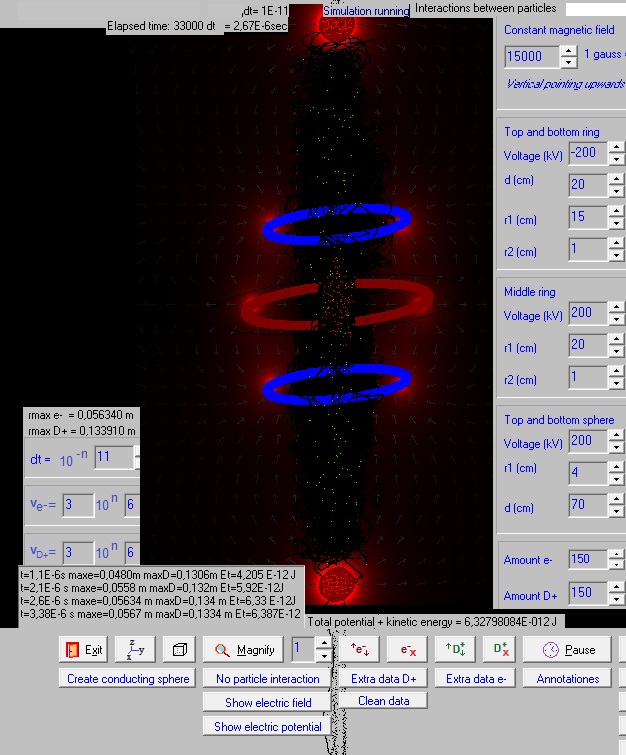
Task: Pause the simulation
Action: click(569, 650)
